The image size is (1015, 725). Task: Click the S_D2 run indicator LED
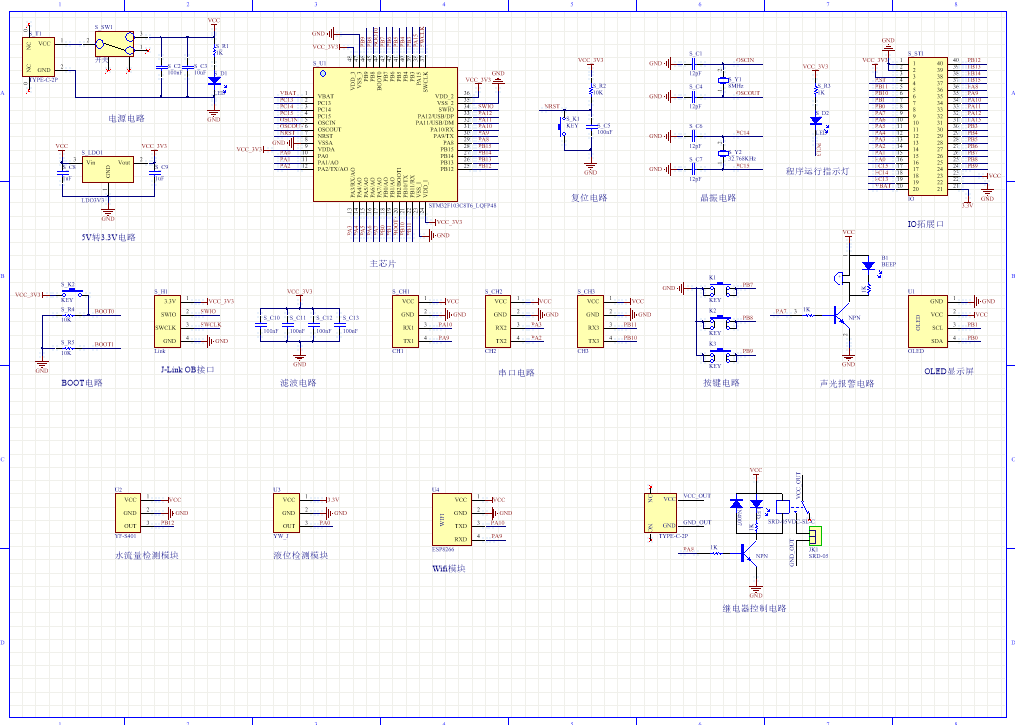coord(816,120)
